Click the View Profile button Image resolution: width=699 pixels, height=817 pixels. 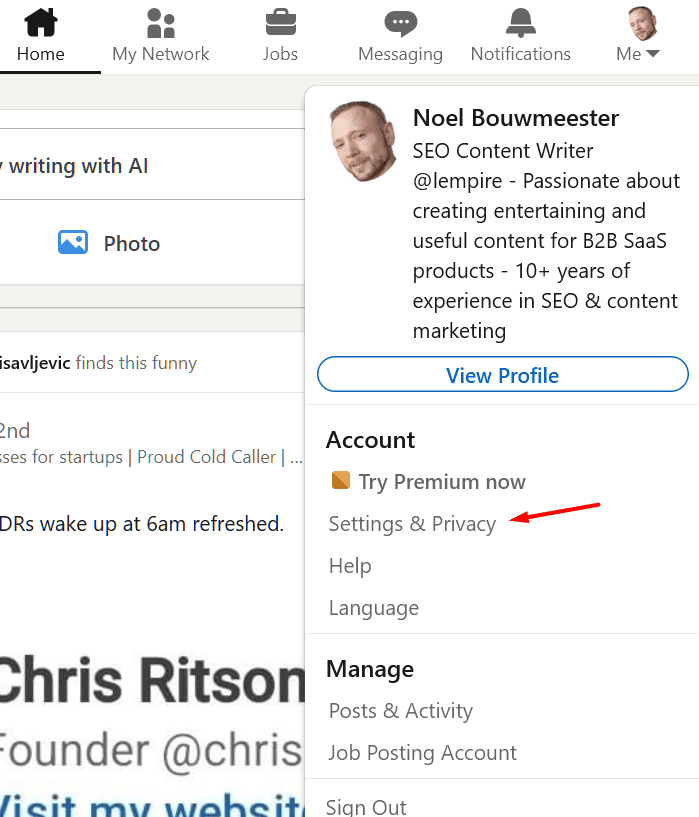503,374
